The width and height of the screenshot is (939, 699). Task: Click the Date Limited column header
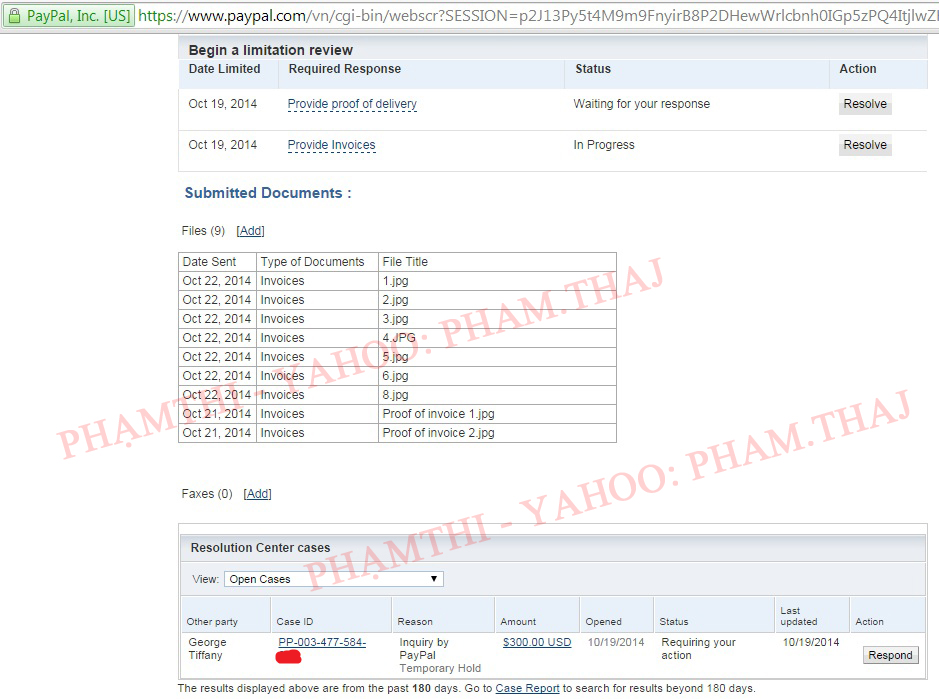tap(225, 69)
